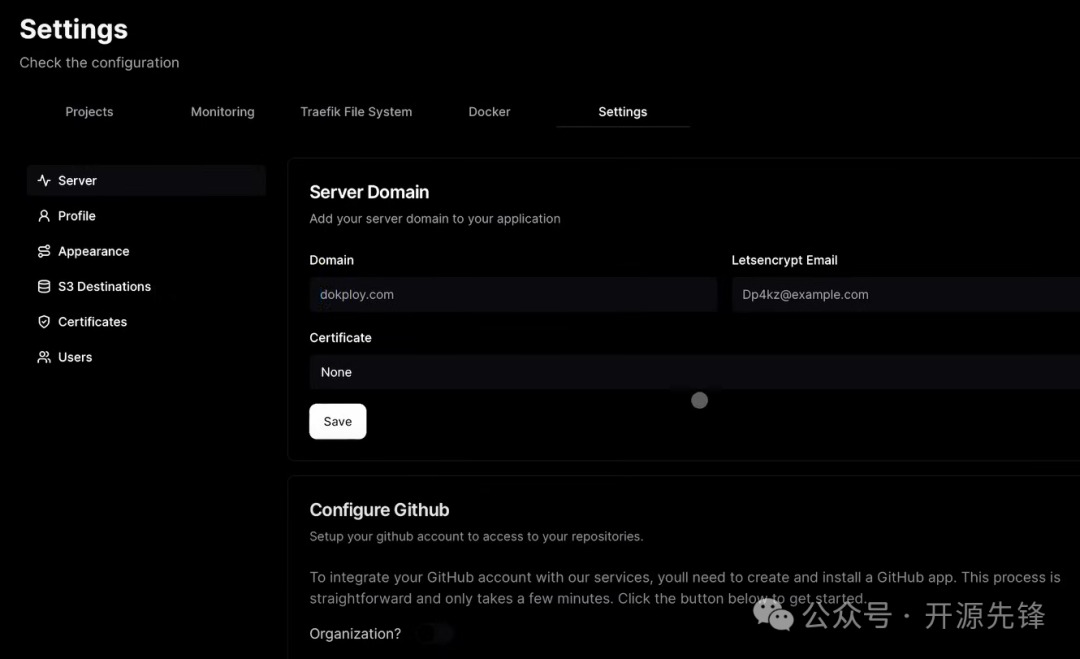
Task: Click the S3 Destinations database icon
Action: [44, 286]
